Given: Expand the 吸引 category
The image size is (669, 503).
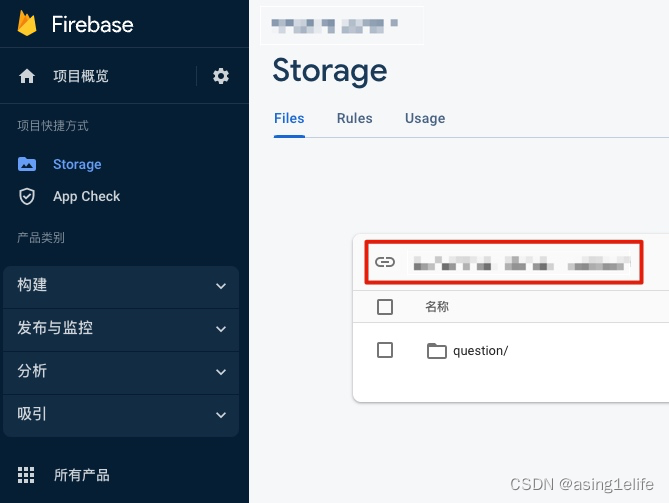Looking at the screenshot, I should [121, 415].
